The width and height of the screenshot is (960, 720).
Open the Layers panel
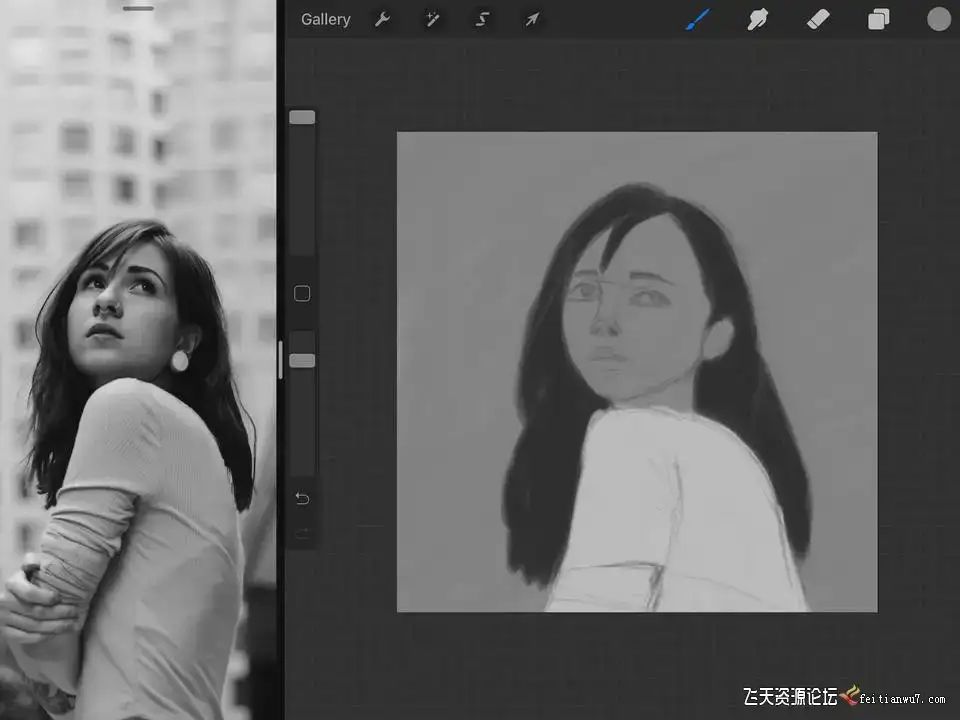(879, 20)
